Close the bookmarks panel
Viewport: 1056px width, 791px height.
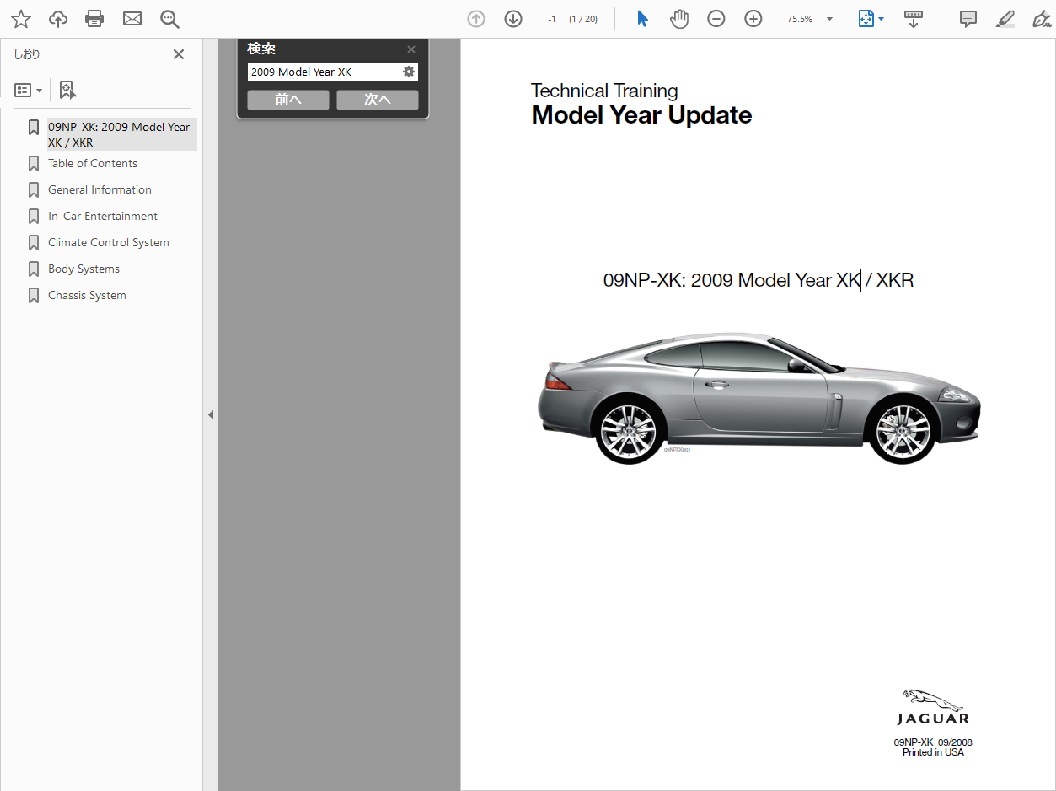(x=178, y=54)
